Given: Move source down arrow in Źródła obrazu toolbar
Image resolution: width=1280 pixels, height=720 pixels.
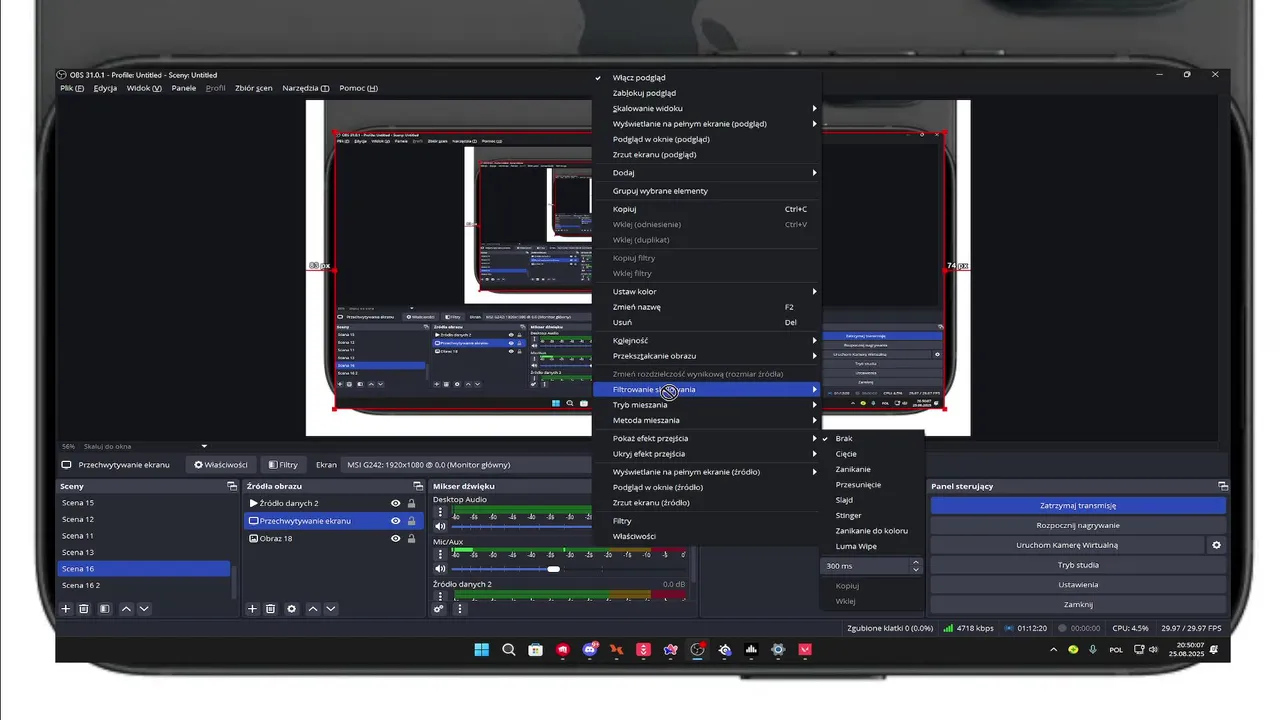Looking at the screenshot, I should pyautogui.click(x=331, y=608).
